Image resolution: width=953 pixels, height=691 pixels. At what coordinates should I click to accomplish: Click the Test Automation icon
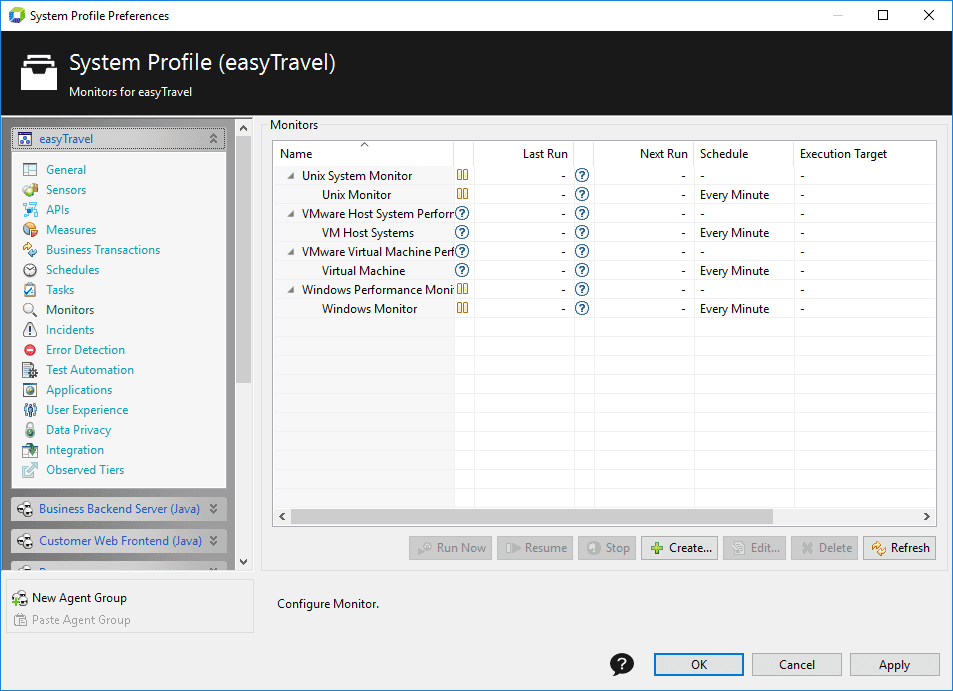[30, 370]
